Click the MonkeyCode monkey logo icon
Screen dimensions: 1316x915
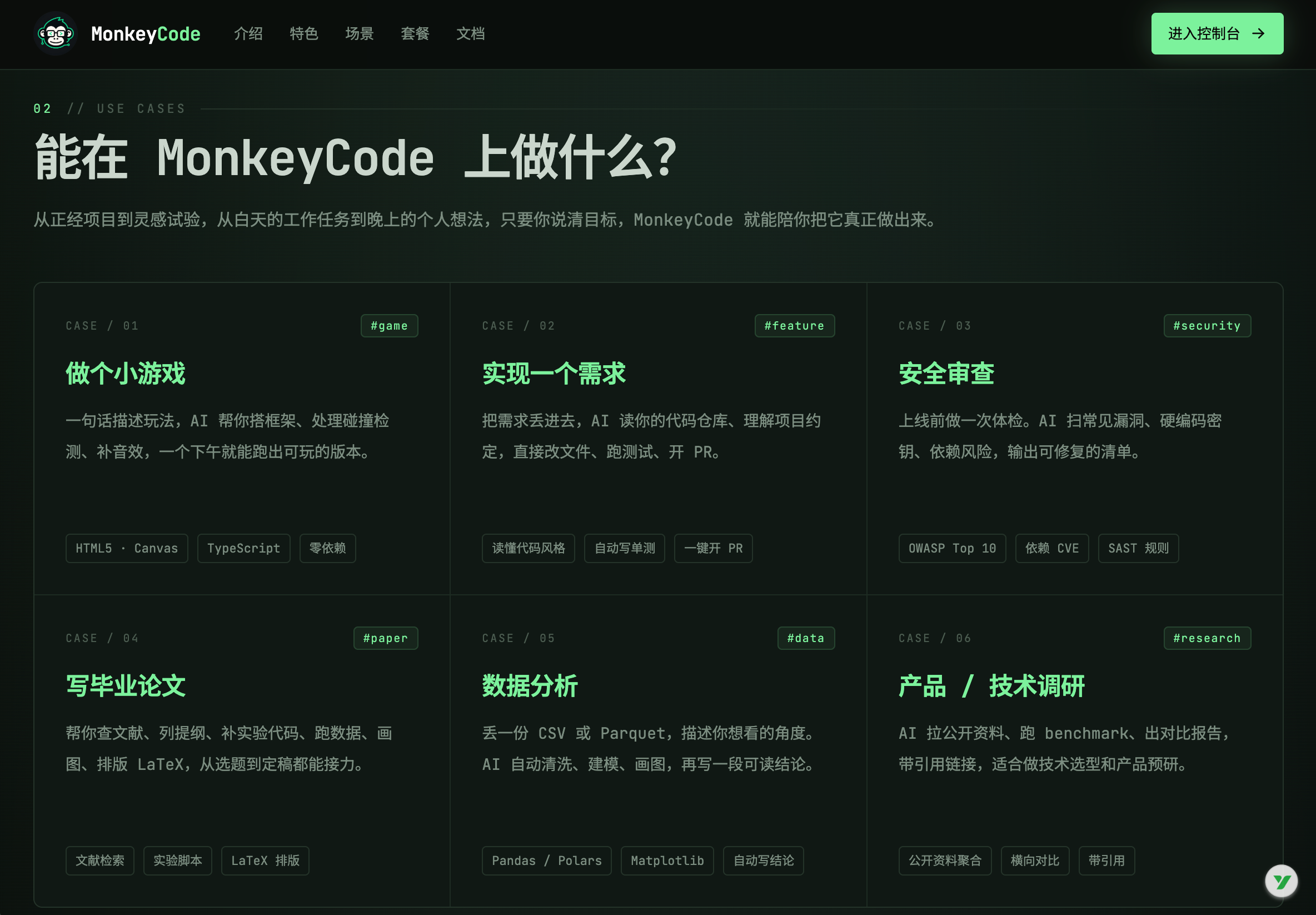(x=56, y=33)
